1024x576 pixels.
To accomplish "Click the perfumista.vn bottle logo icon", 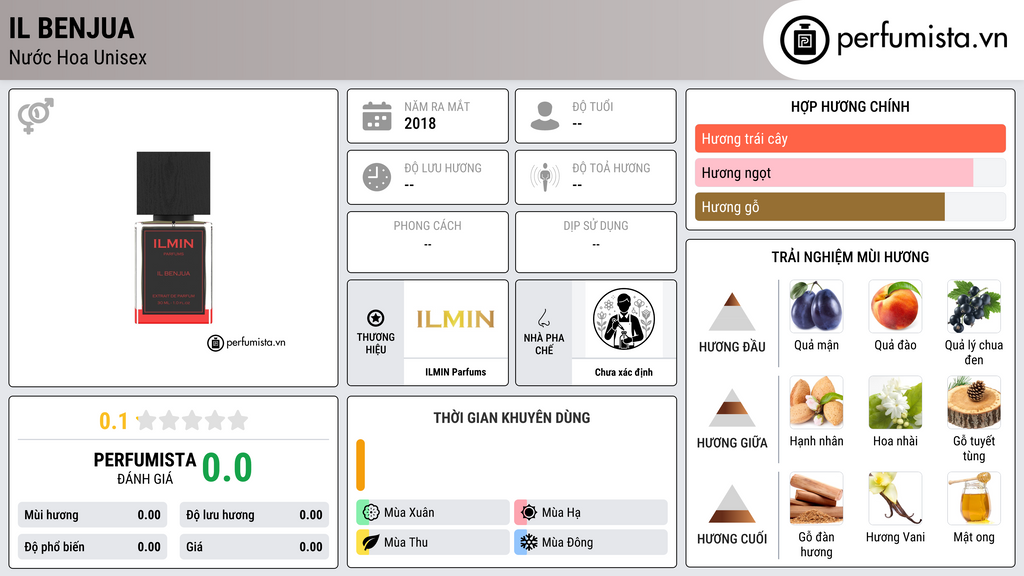I will click(x=804, y=40).
